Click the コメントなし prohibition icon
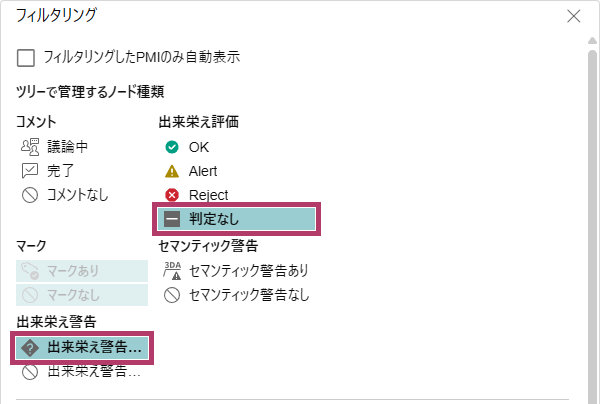The width and height of the screenshot is (600, 404). point(29,195)
